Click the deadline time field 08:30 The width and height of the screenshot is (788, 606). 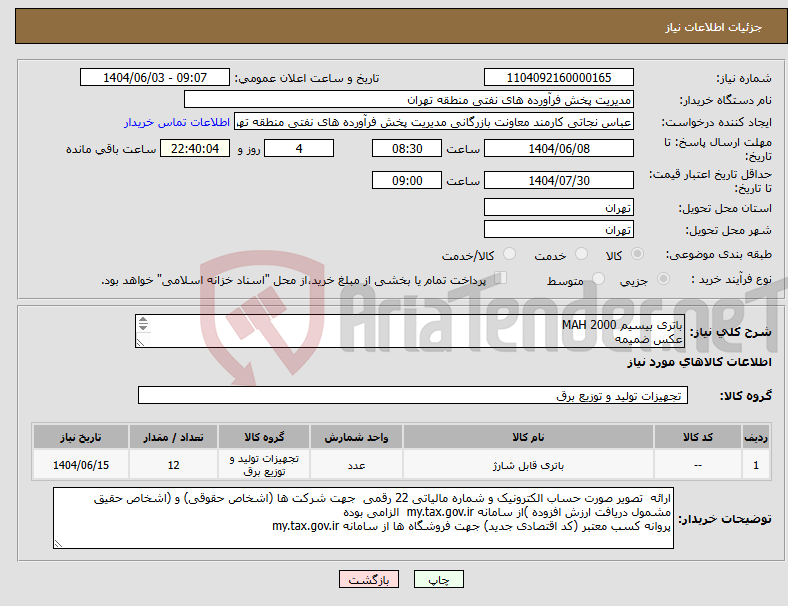407,149
